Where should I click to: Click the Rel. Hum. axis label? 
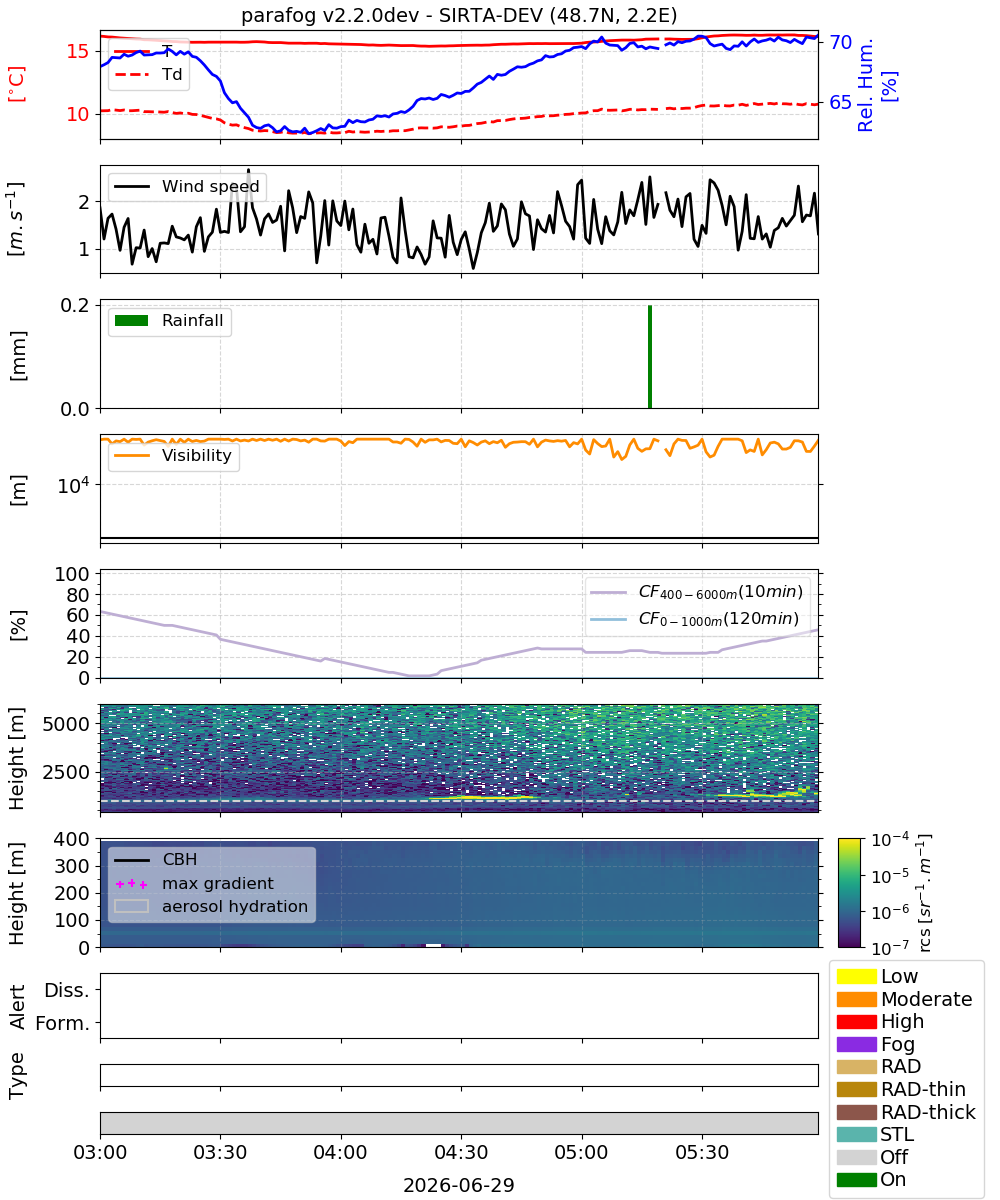(x=878, y=85)
